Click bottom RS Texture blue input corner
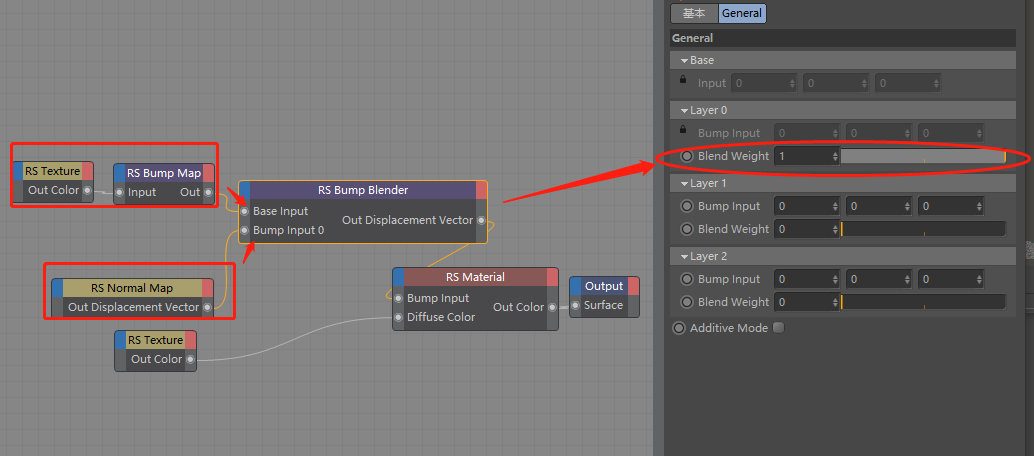Image resolution: width=1034 pixels, height=456 pixels. tap(120, 340)
